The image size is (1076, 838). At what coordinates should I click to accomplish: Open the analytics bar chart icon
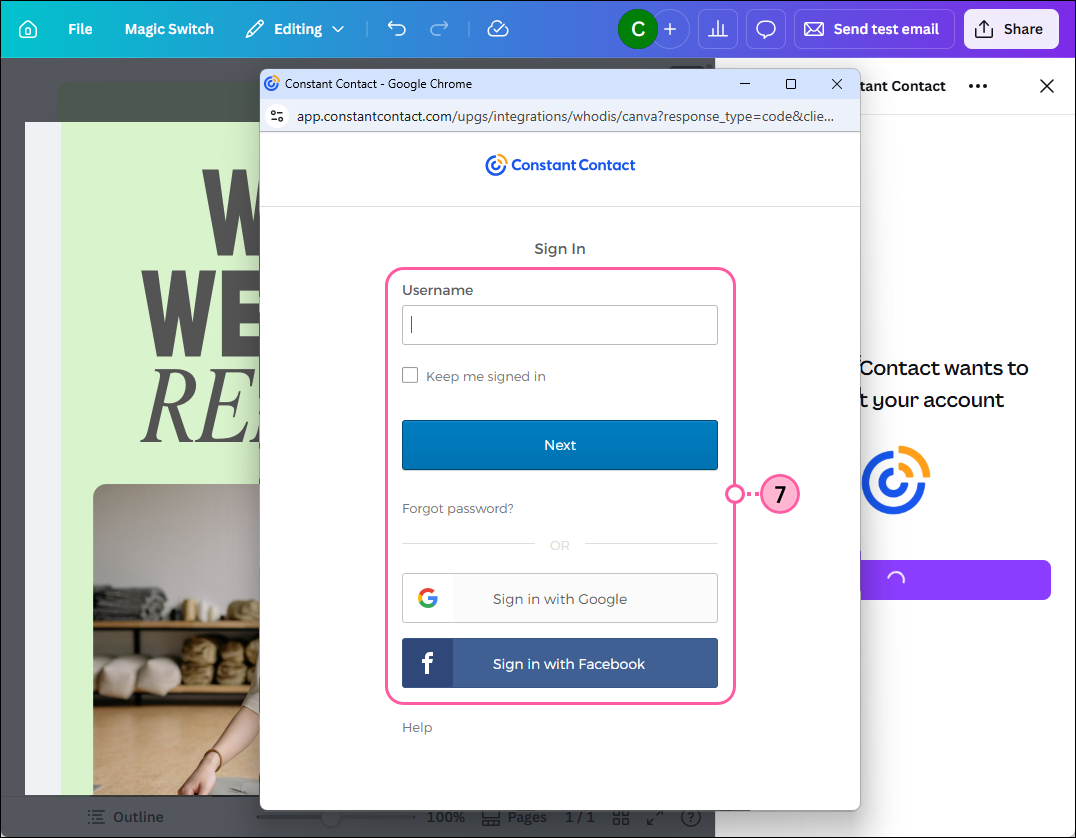(x=718, y=29)
